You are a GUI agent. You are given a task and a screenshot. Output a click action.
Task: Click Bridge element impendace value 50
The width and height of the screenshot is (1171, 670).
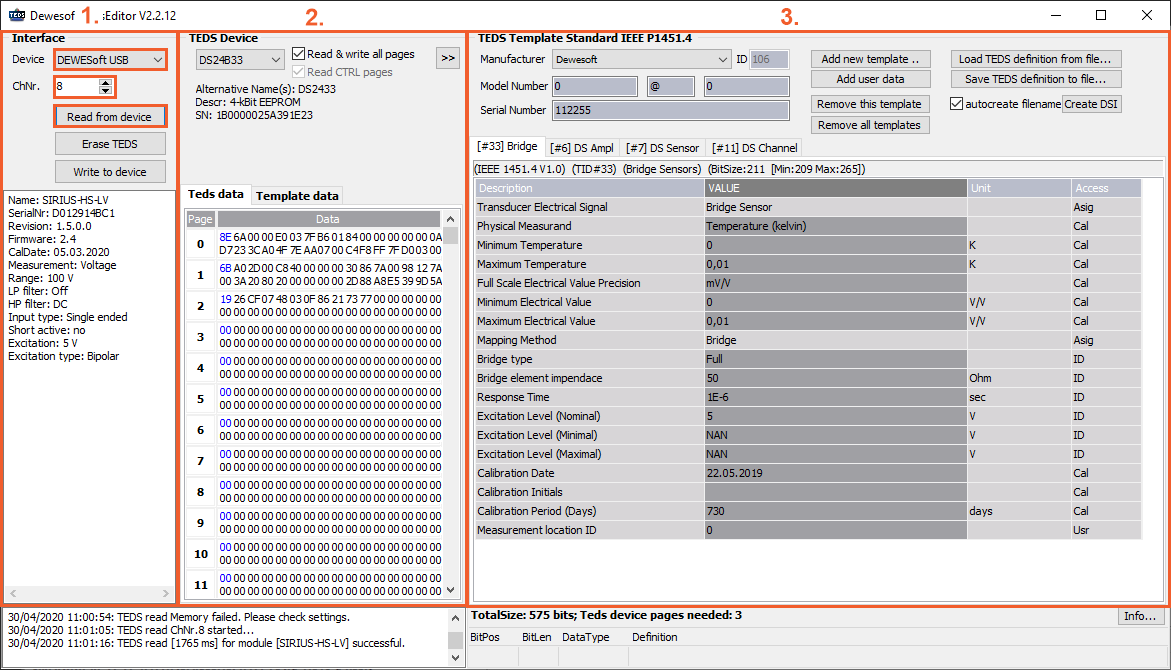tap(835, 379)
